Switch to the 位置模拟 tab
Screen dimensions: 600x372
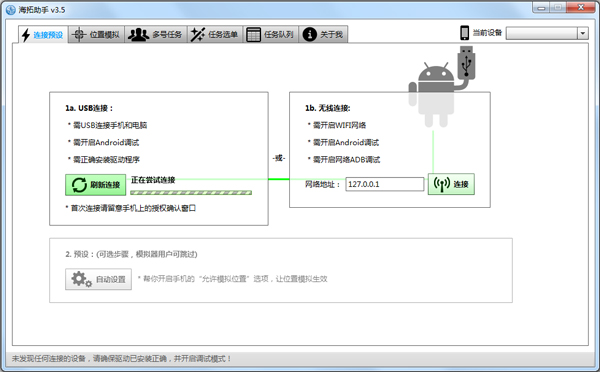click(x=96, y=34)
